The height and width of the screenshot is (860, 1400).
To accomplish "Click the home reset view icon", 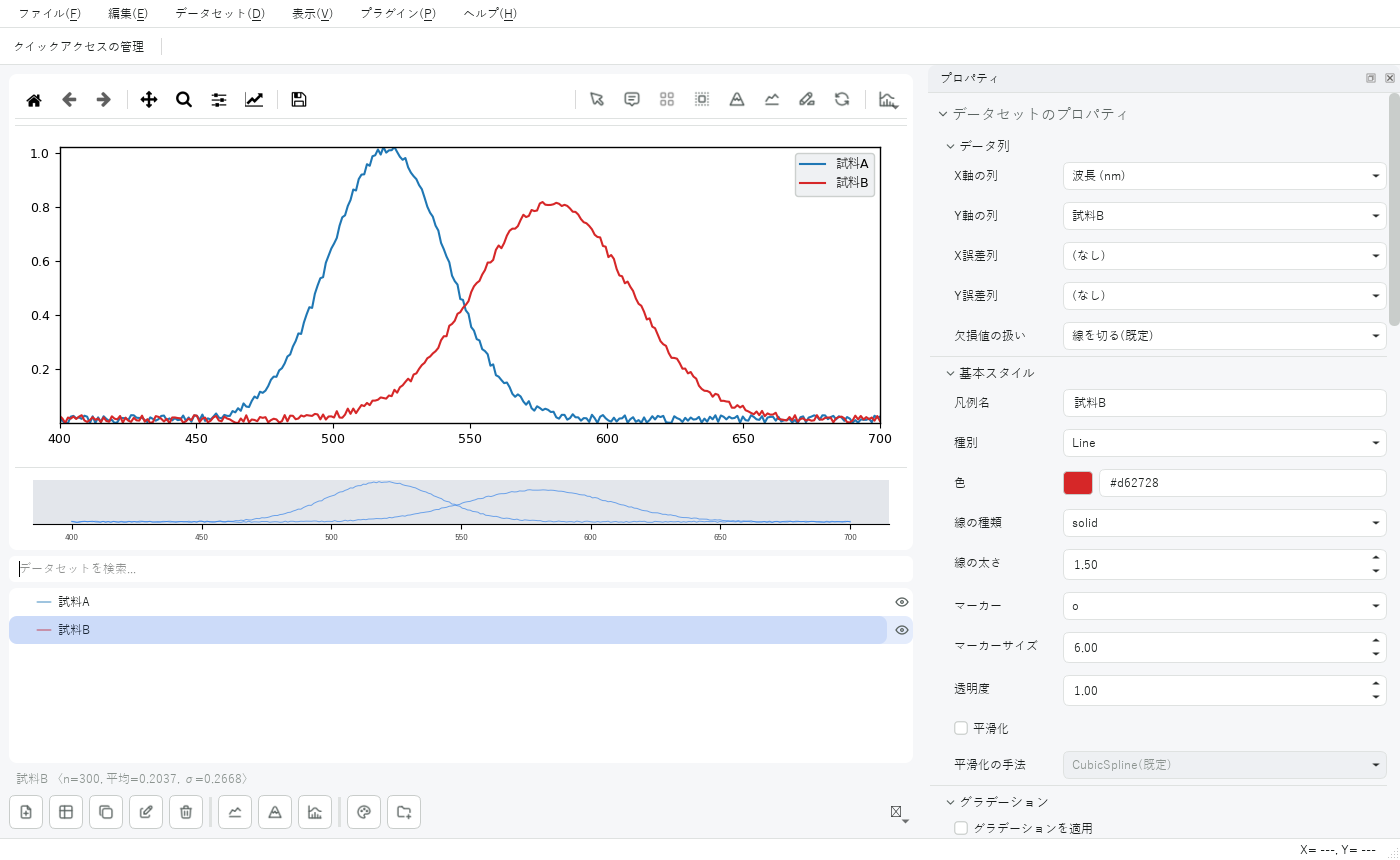I will coord(34,100).
